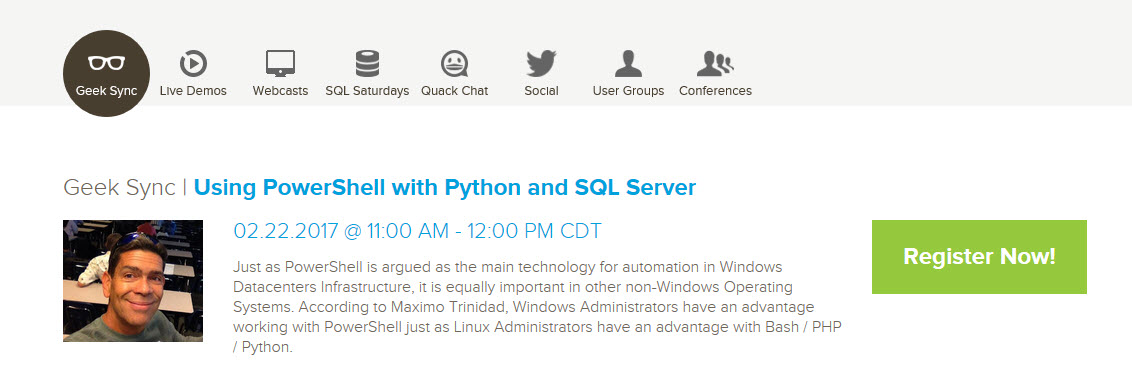1132x368 pixels.
Task: Open the Conferences text label
Action: pos(715,91)
